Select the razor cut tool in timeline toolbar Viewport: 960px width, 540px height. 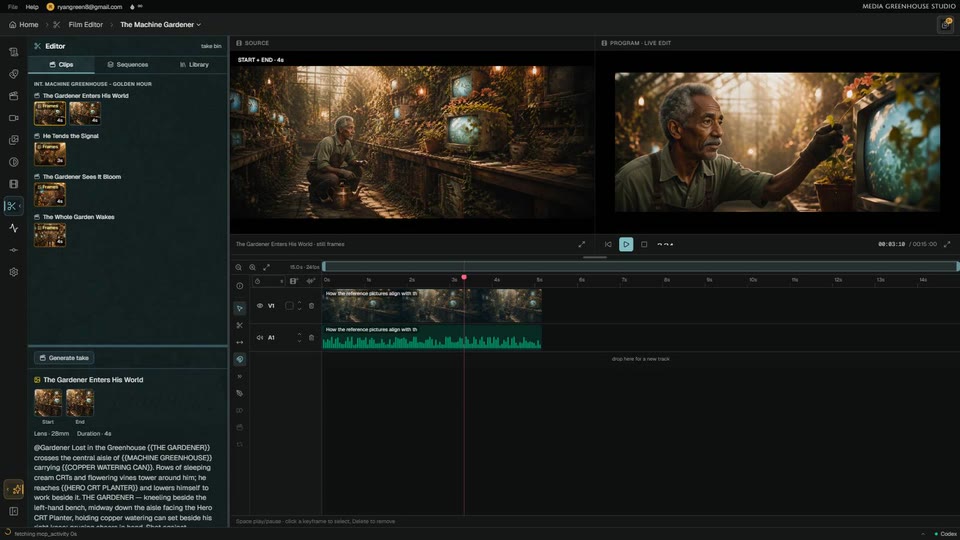(239, 325)
